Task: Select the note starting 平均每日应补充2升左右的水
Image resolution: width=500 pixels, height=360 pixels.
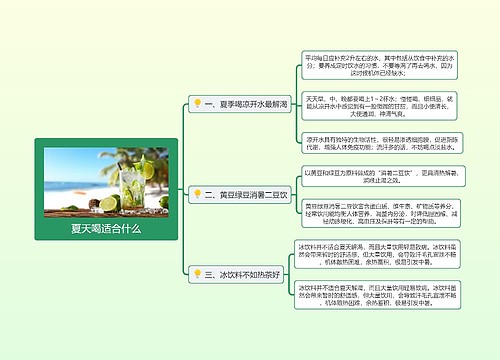Action: 379,65
